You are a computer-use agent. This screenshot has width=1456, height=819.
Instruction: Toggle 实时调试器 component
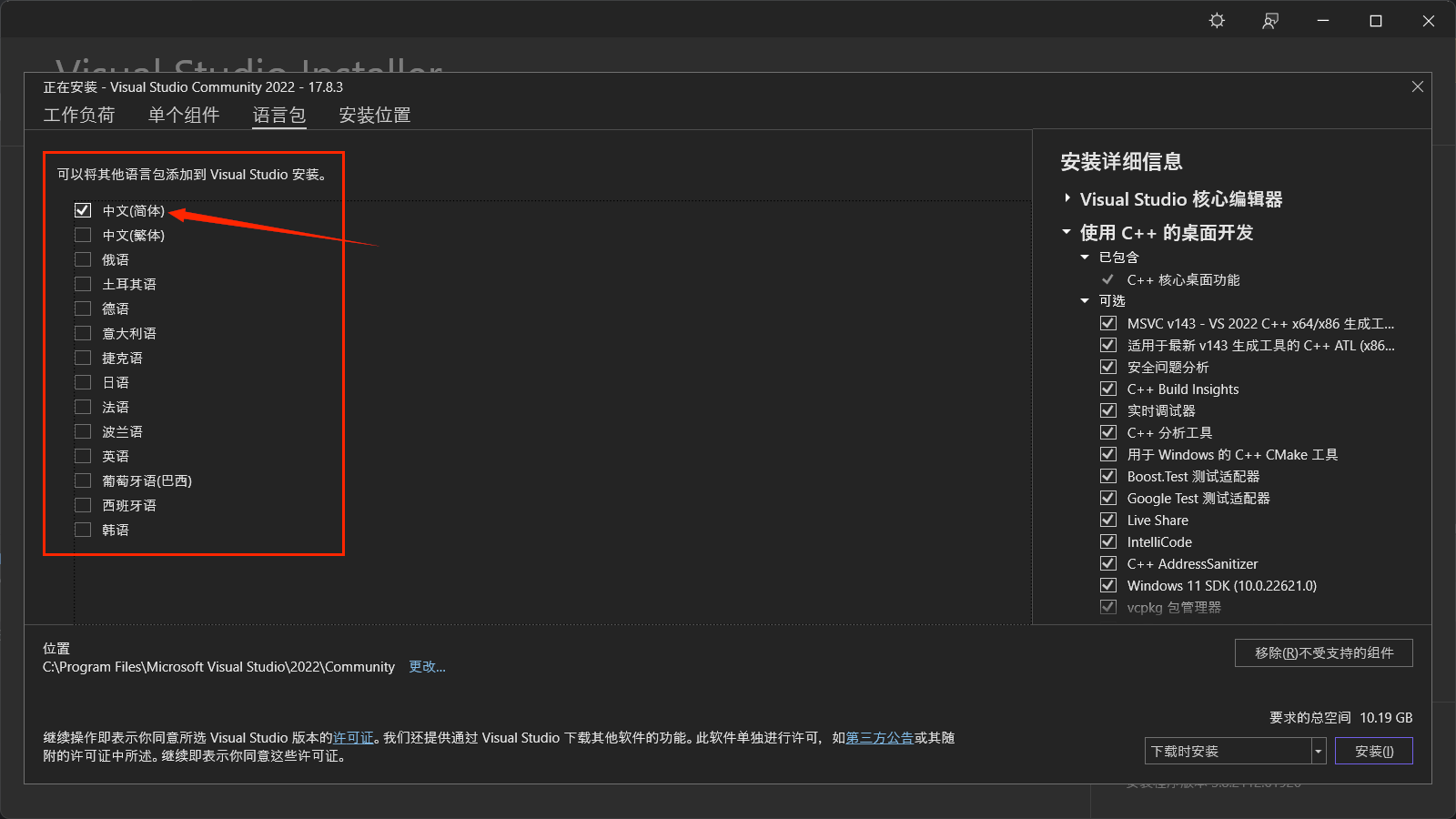1108,410
